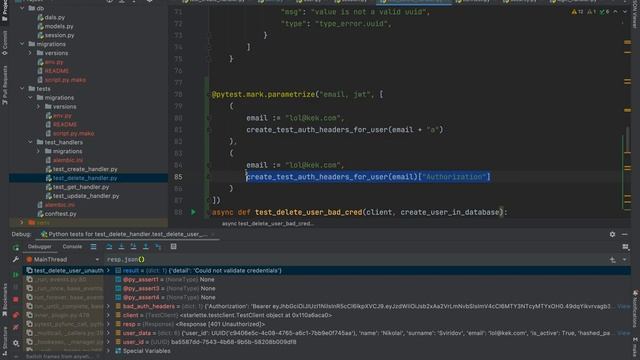
Task: Open debugger wrench settings icon
Action: (x=16, y=260)
